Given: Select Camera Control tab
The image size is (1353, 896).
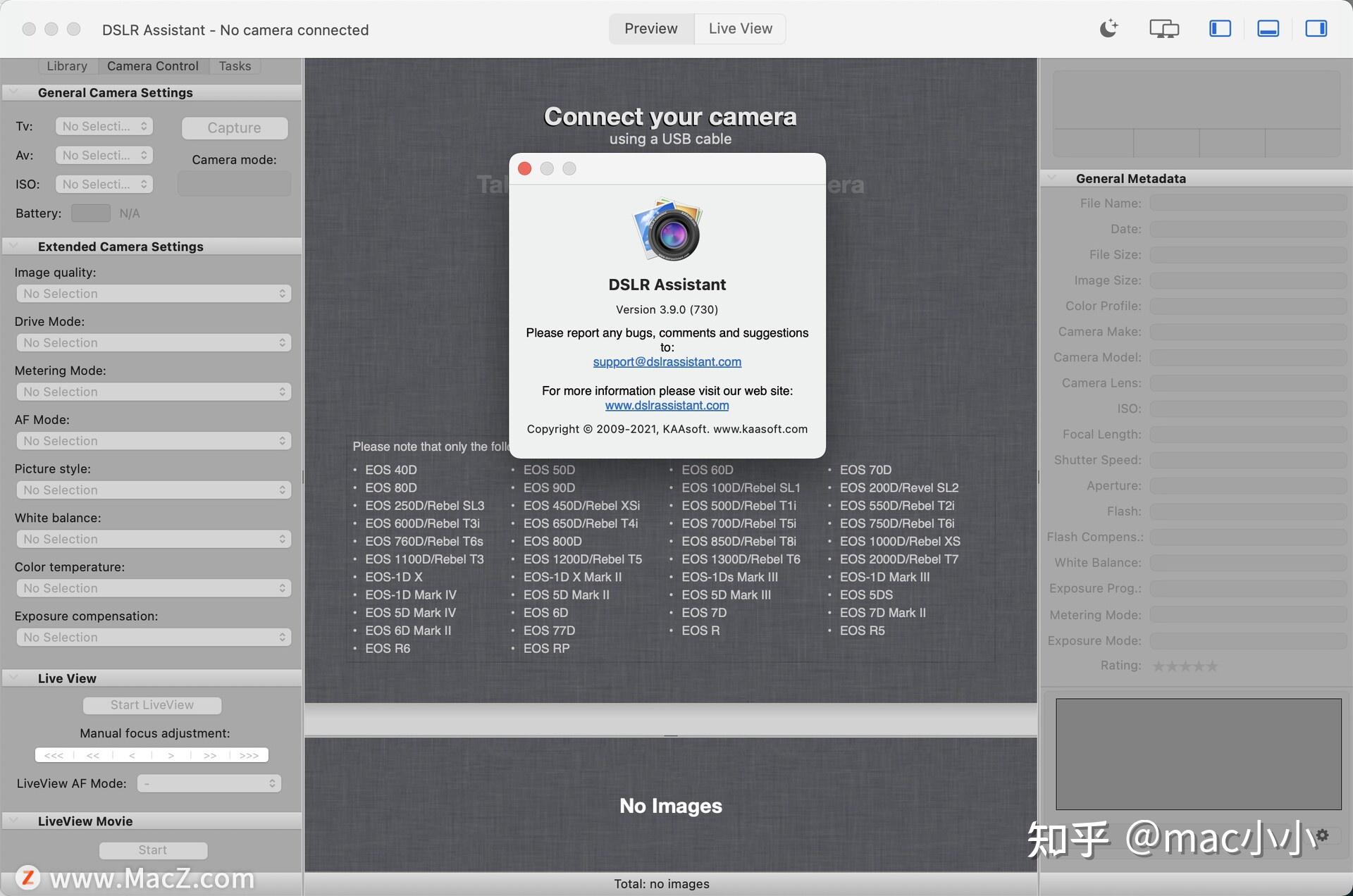Looking at the screenshot, I should click(x=153, y=66).
